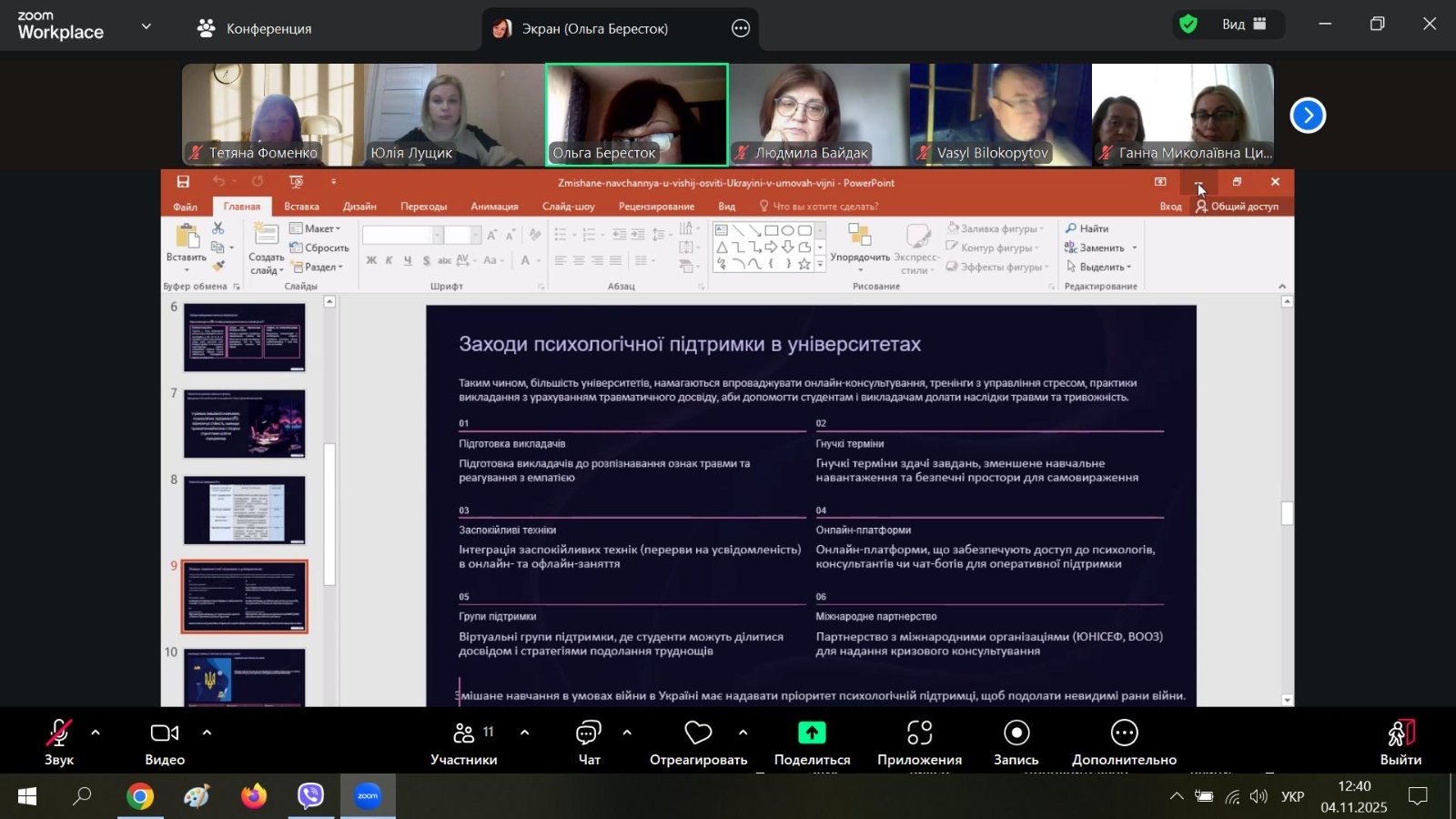Expand video options arrow next to Видео
This screenshot has width=1456, height=819.
(207, 733)
